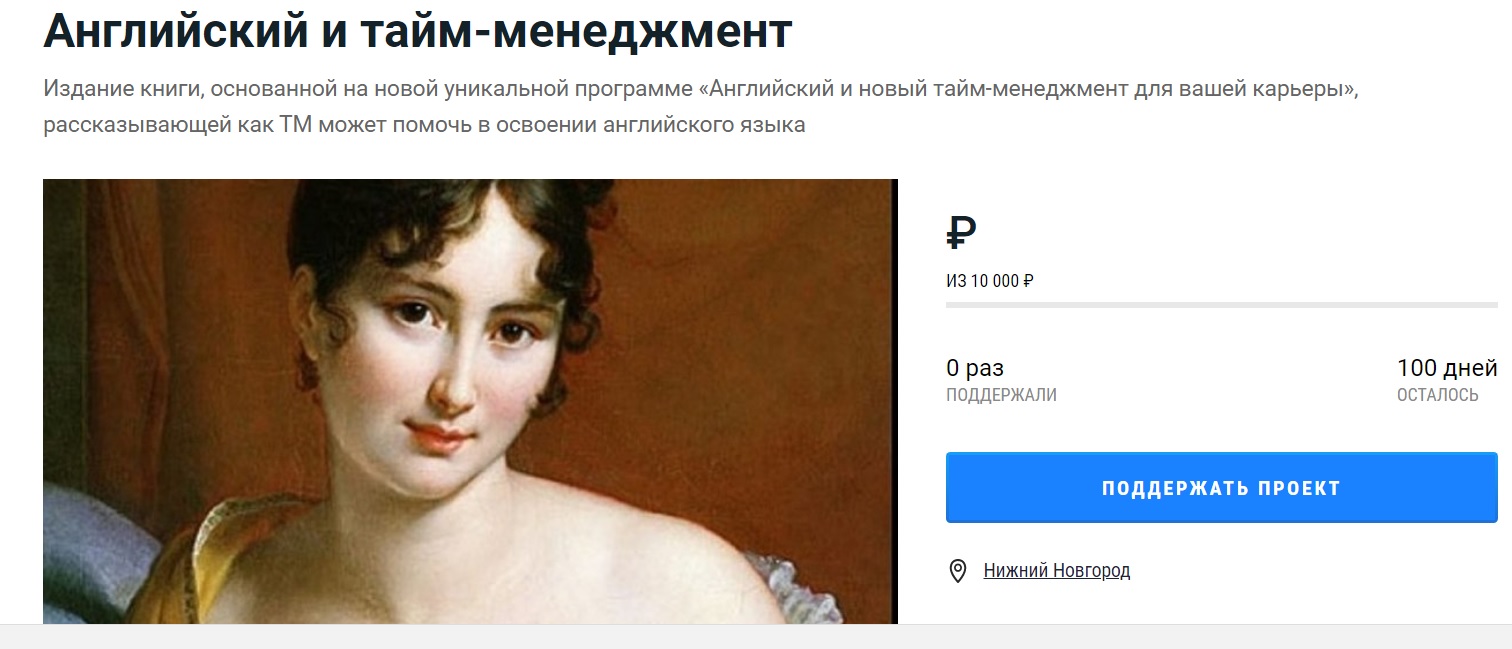
Task: Click the ПОДДЕРЖАЛИ label
Action: [1001, 395]
